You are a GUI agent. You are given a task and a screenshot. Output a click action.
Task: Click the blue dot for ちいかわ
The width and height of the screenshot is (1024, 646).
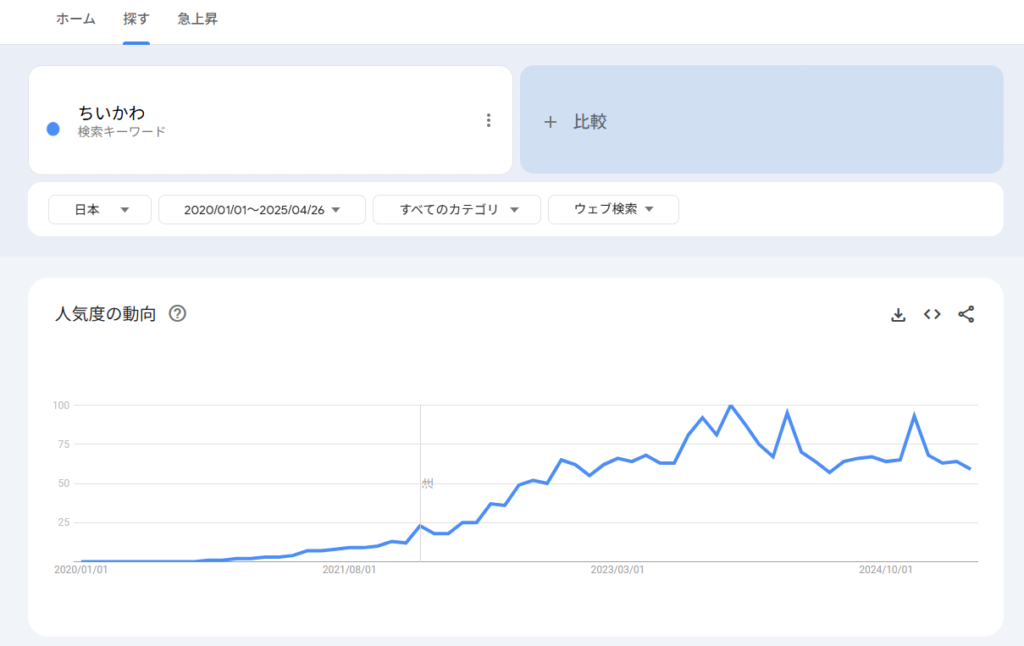click(54, 129)
